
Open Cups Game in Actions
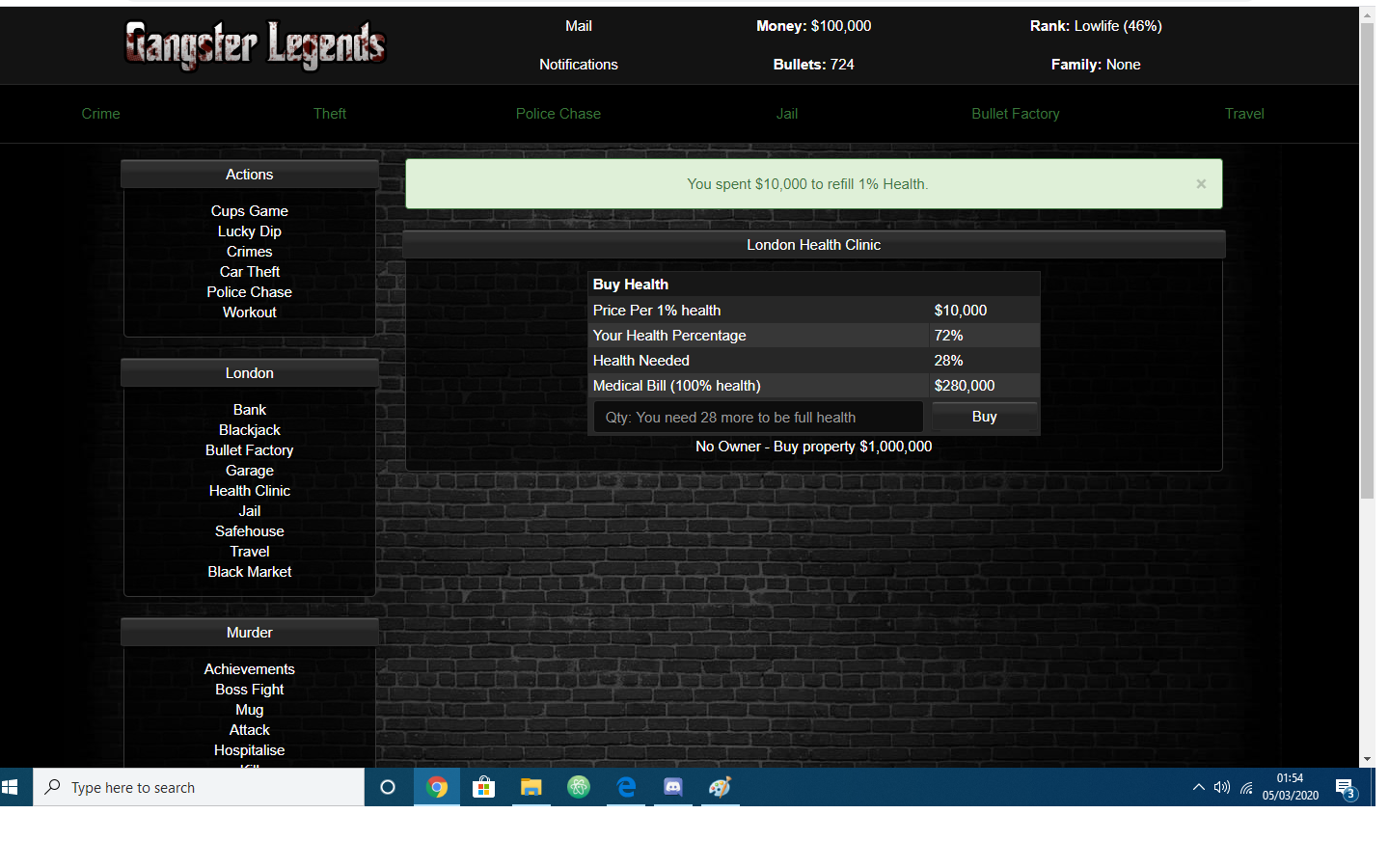[x=250, y=211]
